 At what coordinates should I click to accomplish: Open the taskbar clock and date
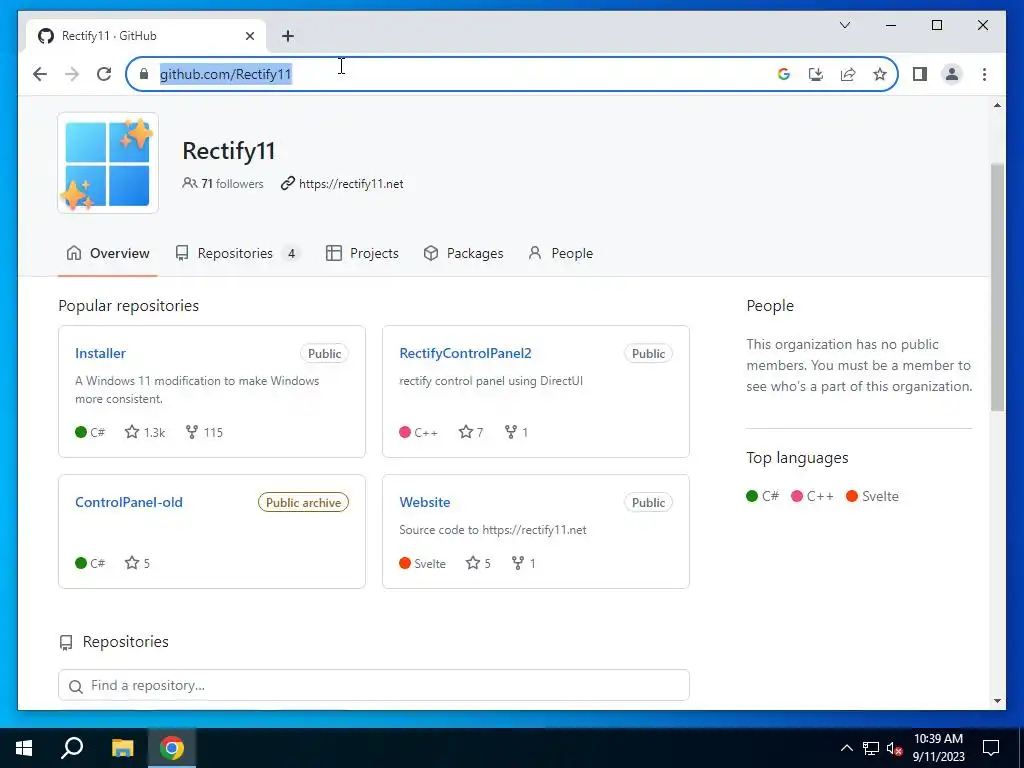938,748
